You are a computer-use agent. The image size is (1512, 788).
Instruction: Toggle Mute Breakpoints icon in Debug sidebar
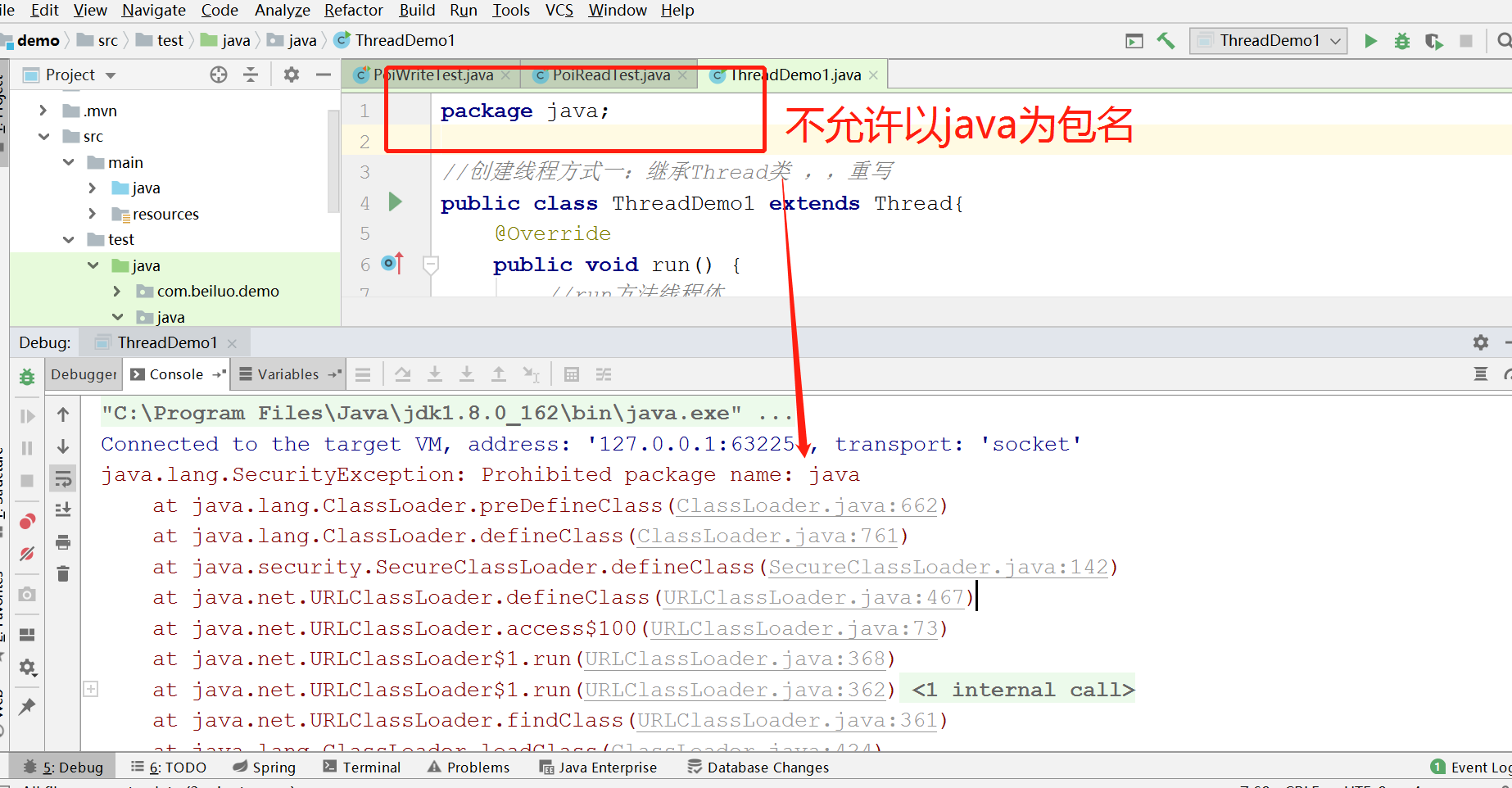tap(27, 554)
